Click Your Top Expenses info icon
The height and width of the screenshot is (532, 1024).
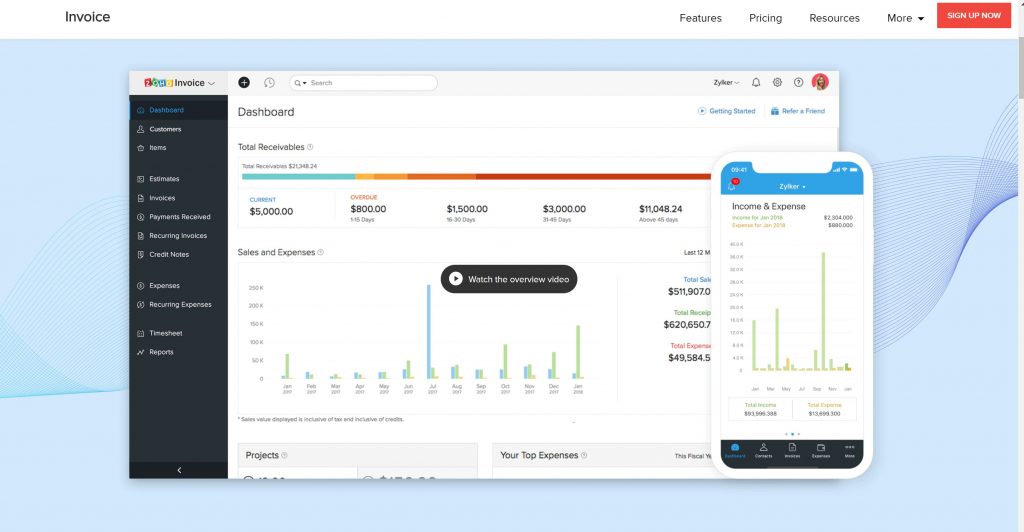coord(584,455)
